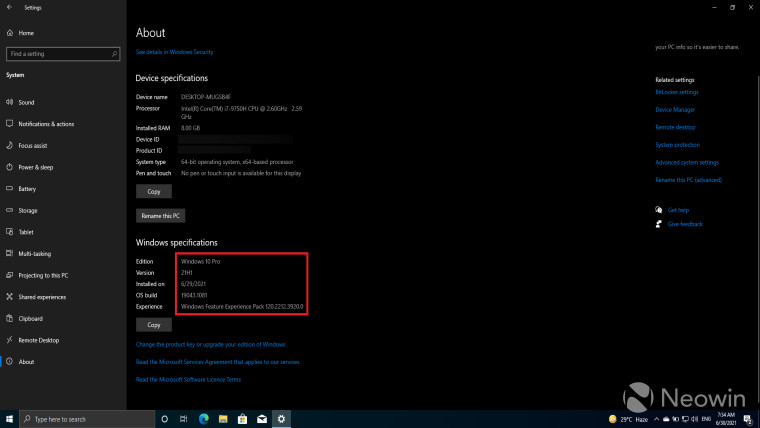The height and width of the screenshot is (428, 760).
Task: Click Rename this PC button
Action: click(x=160, y=216)
